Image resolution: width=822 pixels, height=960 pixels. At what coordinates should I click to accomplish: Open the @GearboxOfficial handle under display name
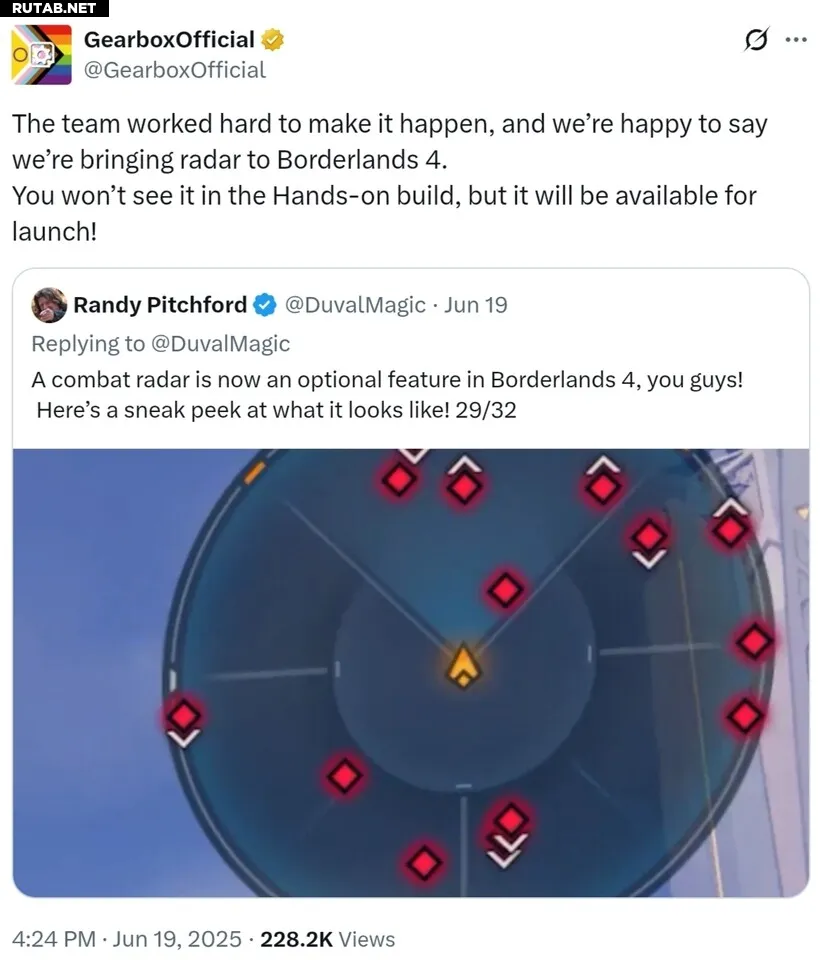coord(174,70)
